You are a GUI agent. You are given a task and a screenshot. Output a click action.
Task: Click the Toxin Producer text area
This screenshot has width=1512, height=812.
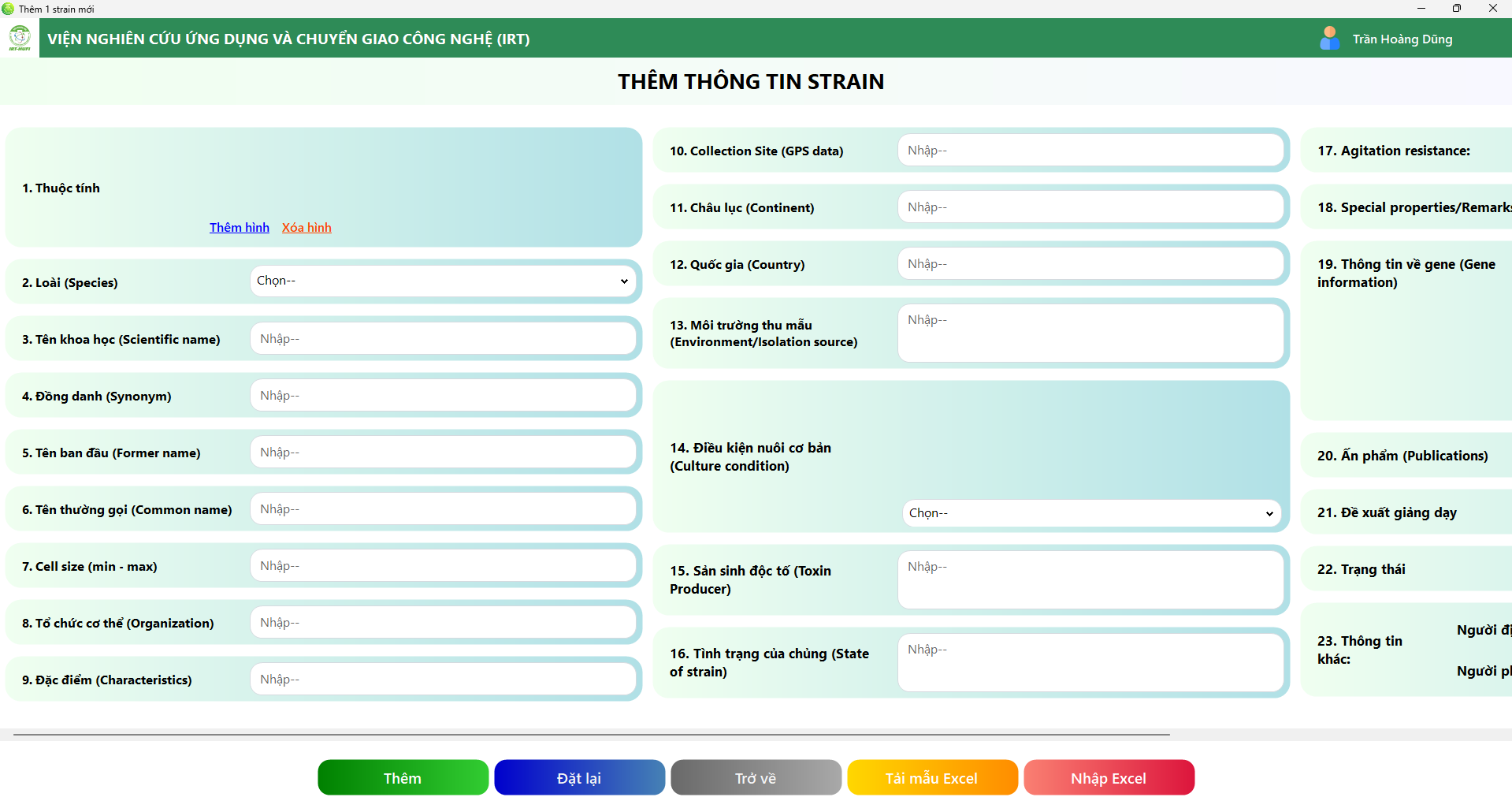(1090, 580)
